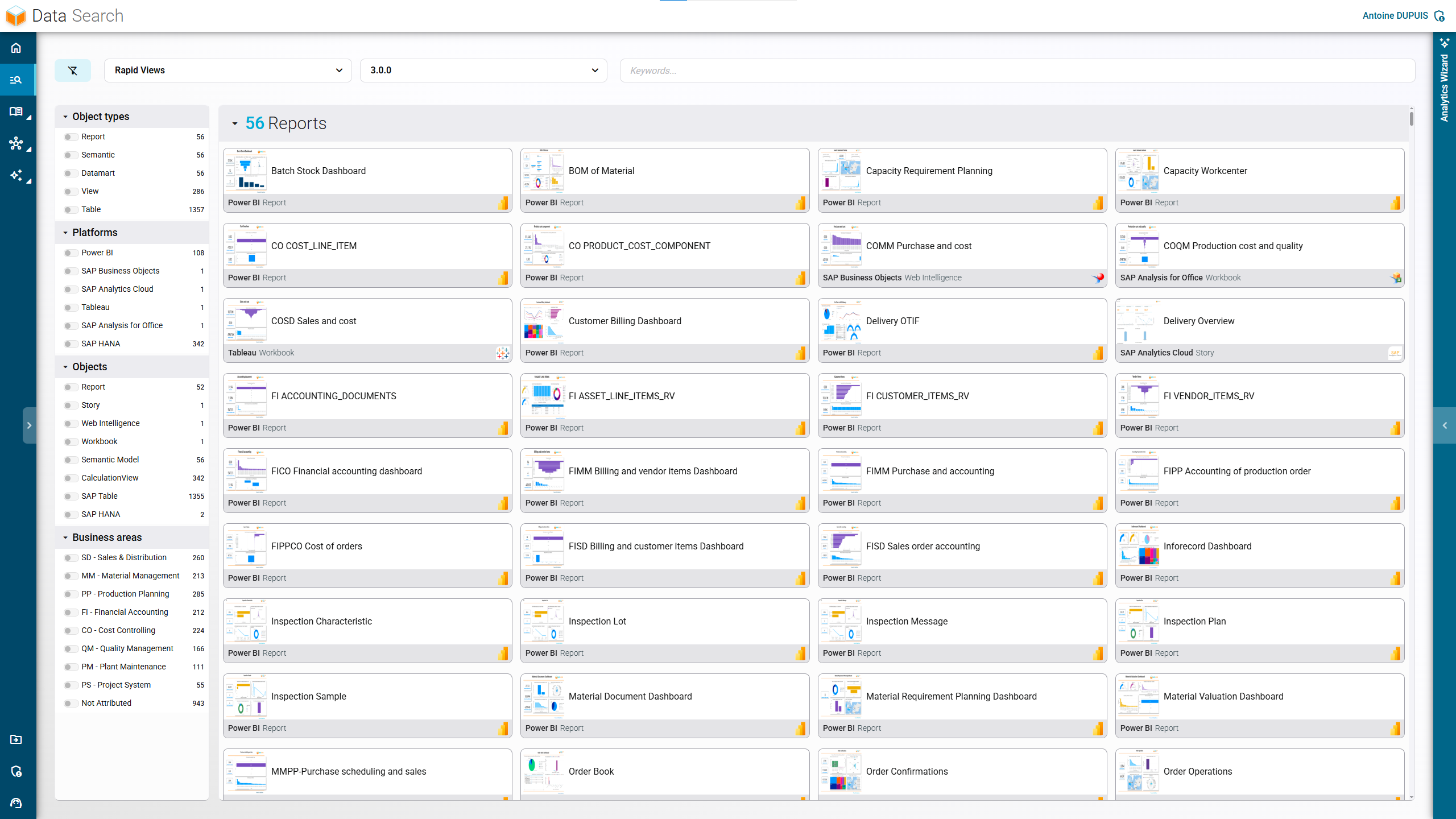1456x819 pixels.
Task: Open the Order Confirmations report
Action: [962, 774]
